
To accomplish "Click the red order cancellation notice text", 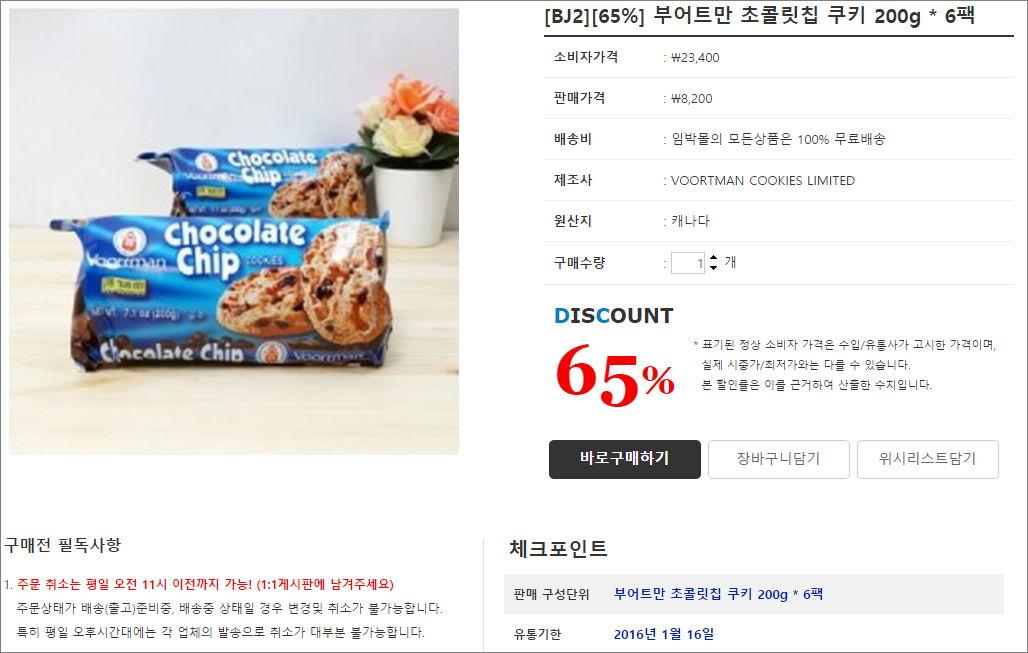I will [x=205, y=584].
